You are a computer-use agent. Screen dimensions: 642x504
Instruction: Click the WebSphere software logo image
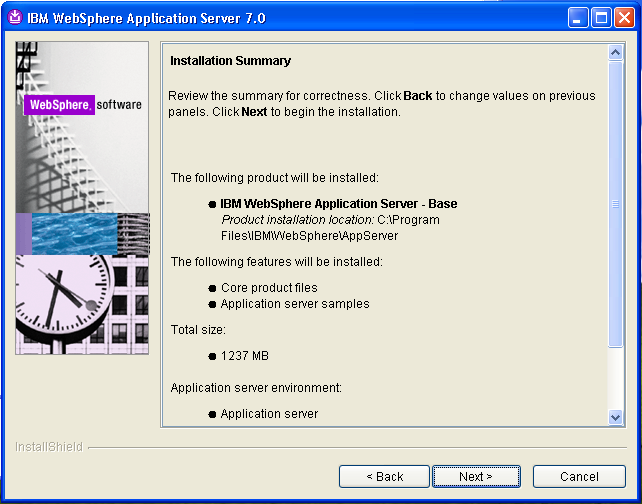click(83, 105)
